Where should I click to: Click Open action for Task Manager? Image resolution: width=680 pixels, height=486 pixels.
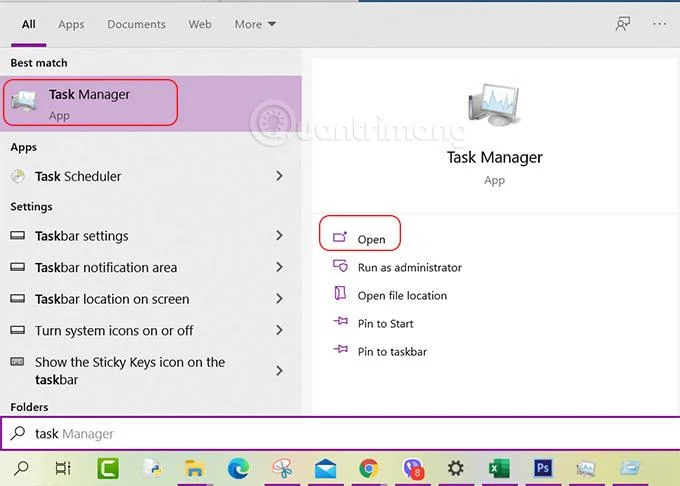(360, 238)
